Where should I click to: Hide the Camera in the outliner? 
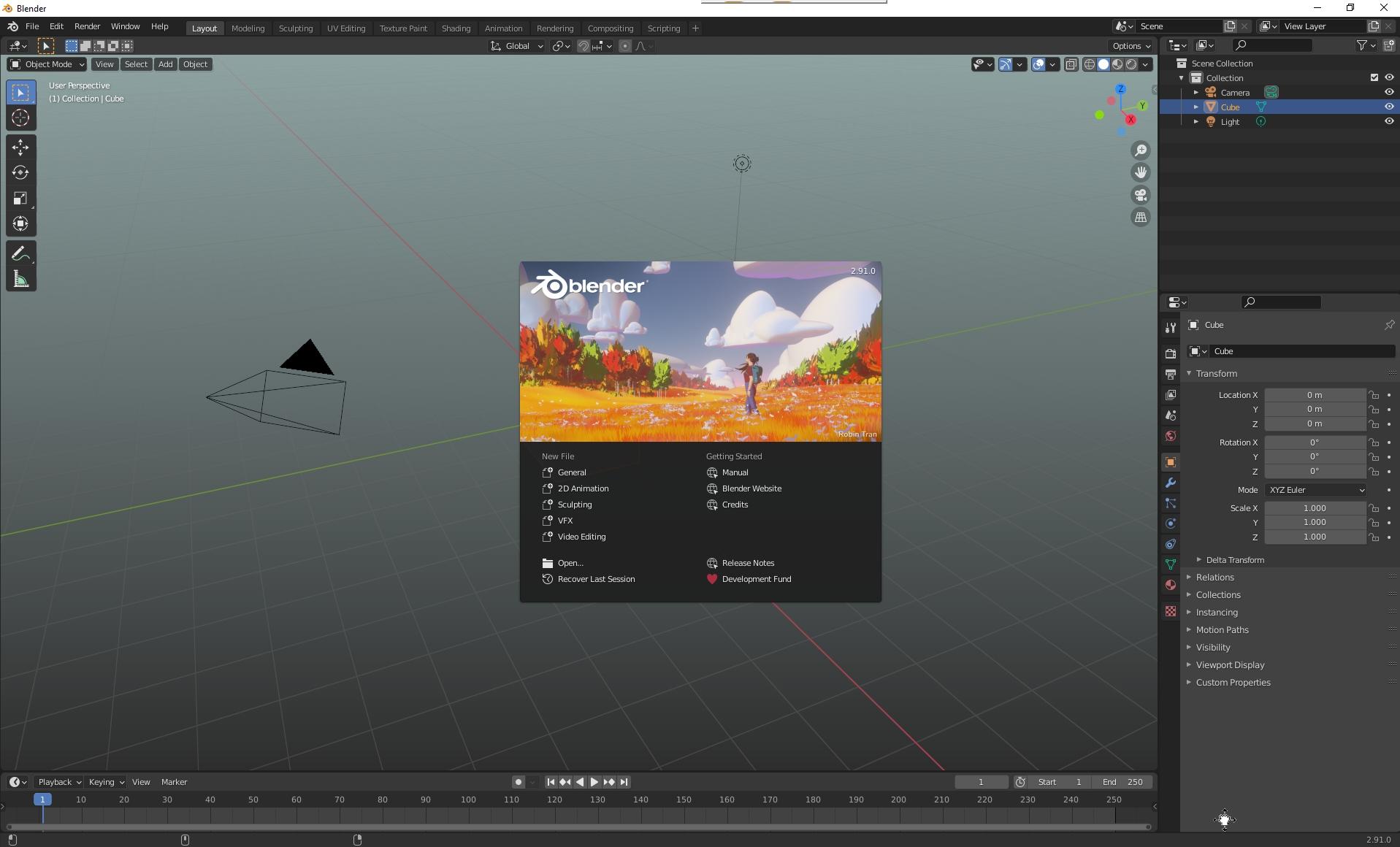pos(1388,93)
